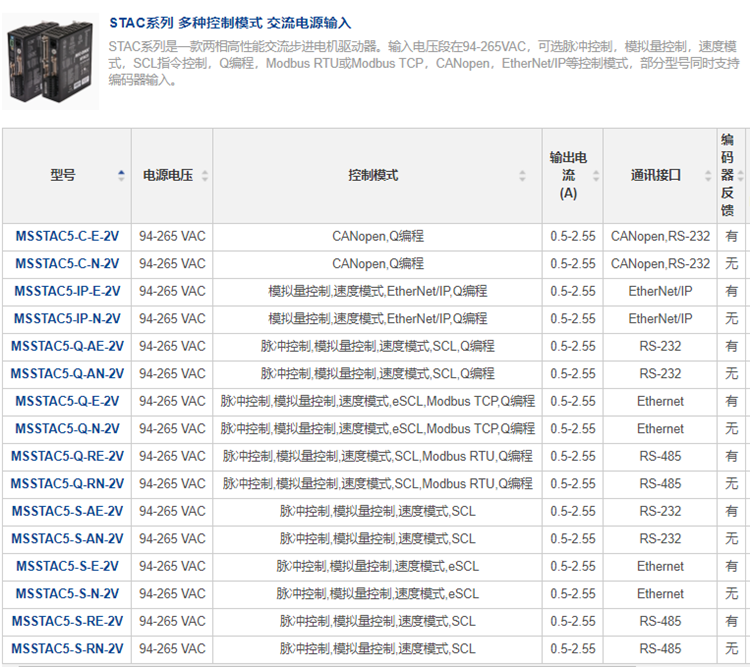Select eSCL control mode cell in MSSTAC5-S-E-2V row
This screenshot has height=667, width=750.
click(377, 567)
